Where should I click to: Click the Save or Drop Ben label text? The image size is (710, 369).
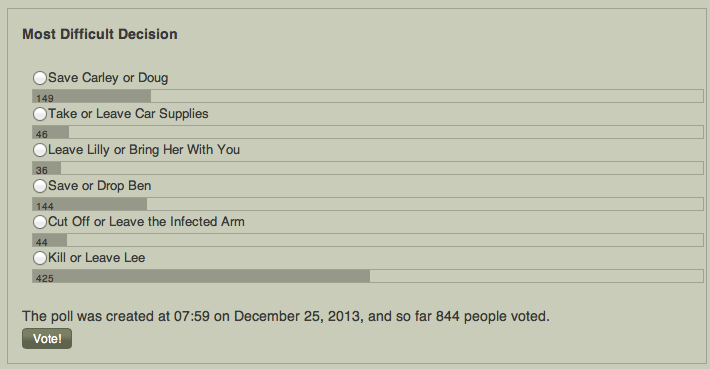100,186
